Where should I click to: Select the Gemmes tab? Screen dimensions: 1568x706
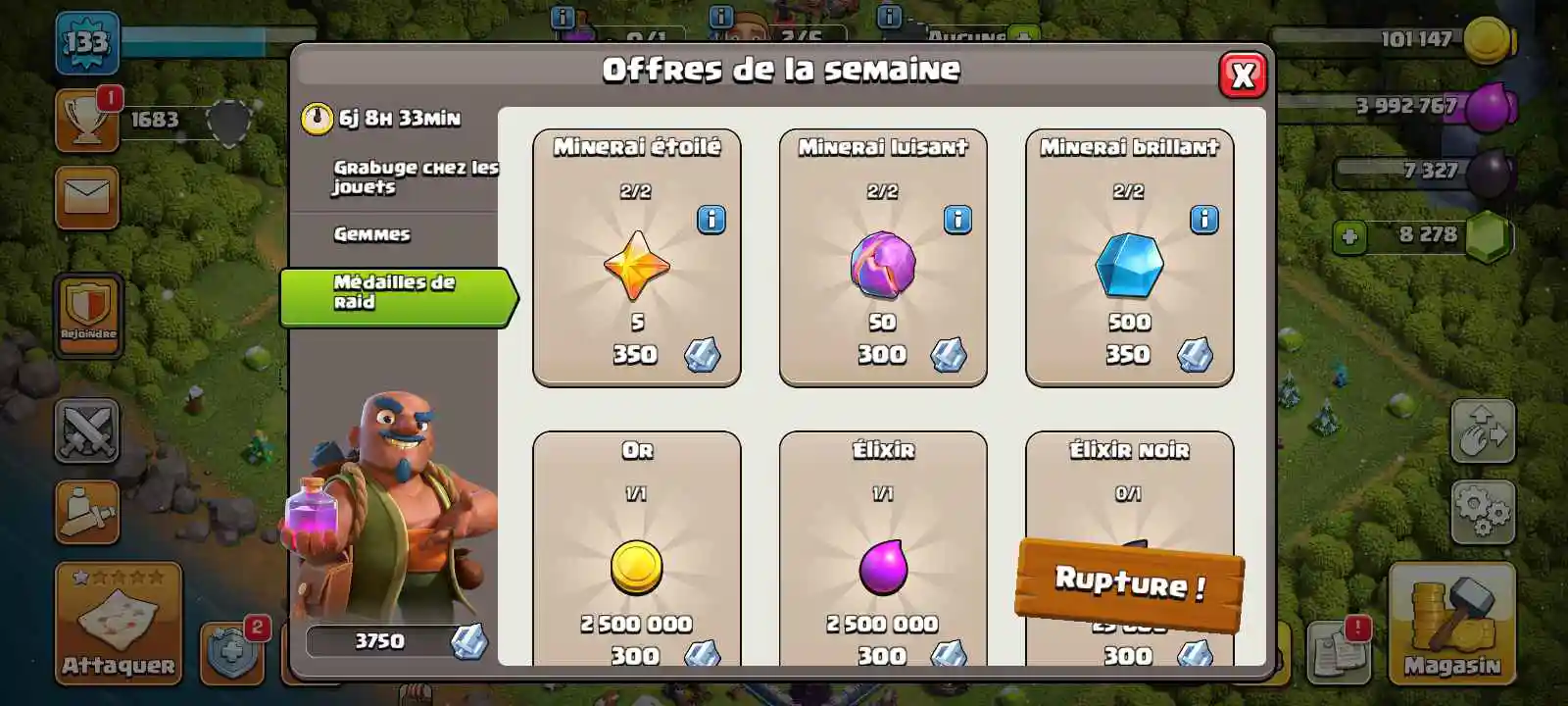point(371,234)
